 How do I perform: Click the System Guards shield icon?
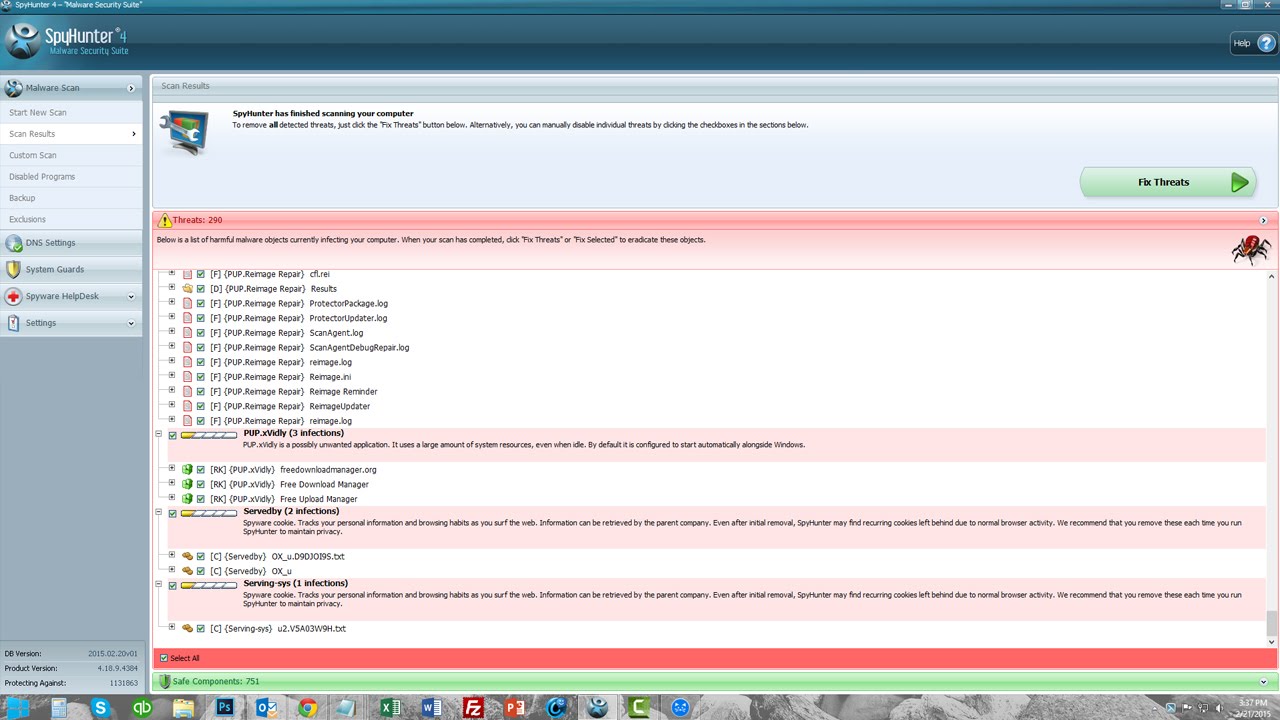[x=13, y=269]
